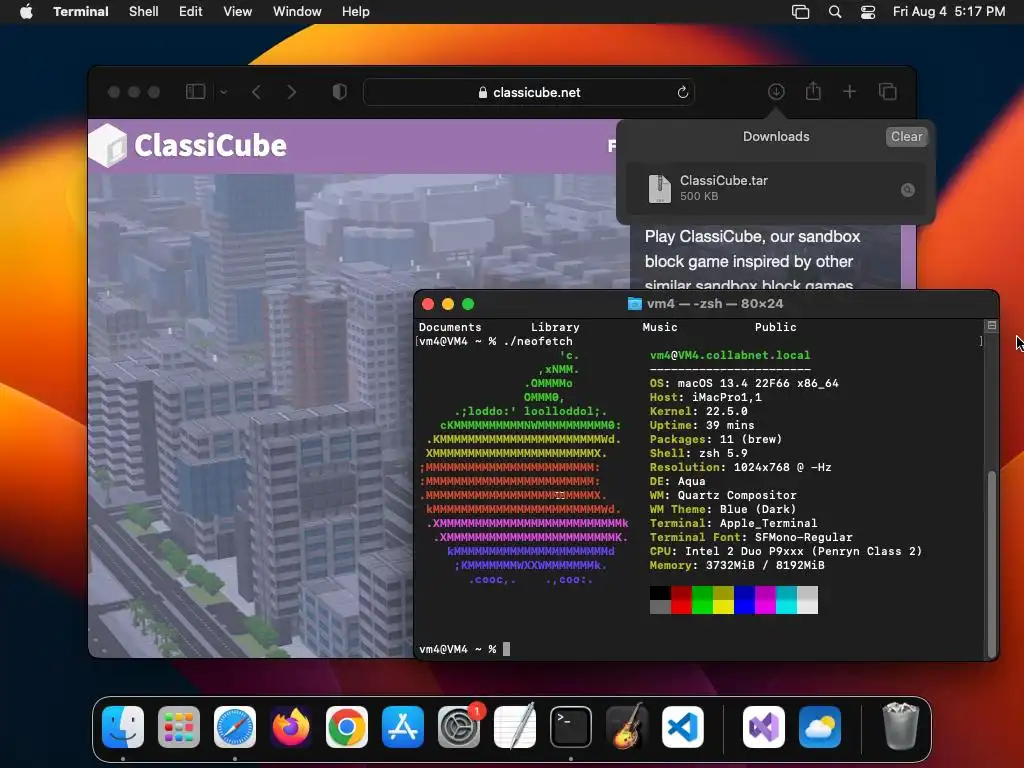Click the Memory 3732MiB line
The height and width of the screenshot is (768, 1024).
[737, 566]
